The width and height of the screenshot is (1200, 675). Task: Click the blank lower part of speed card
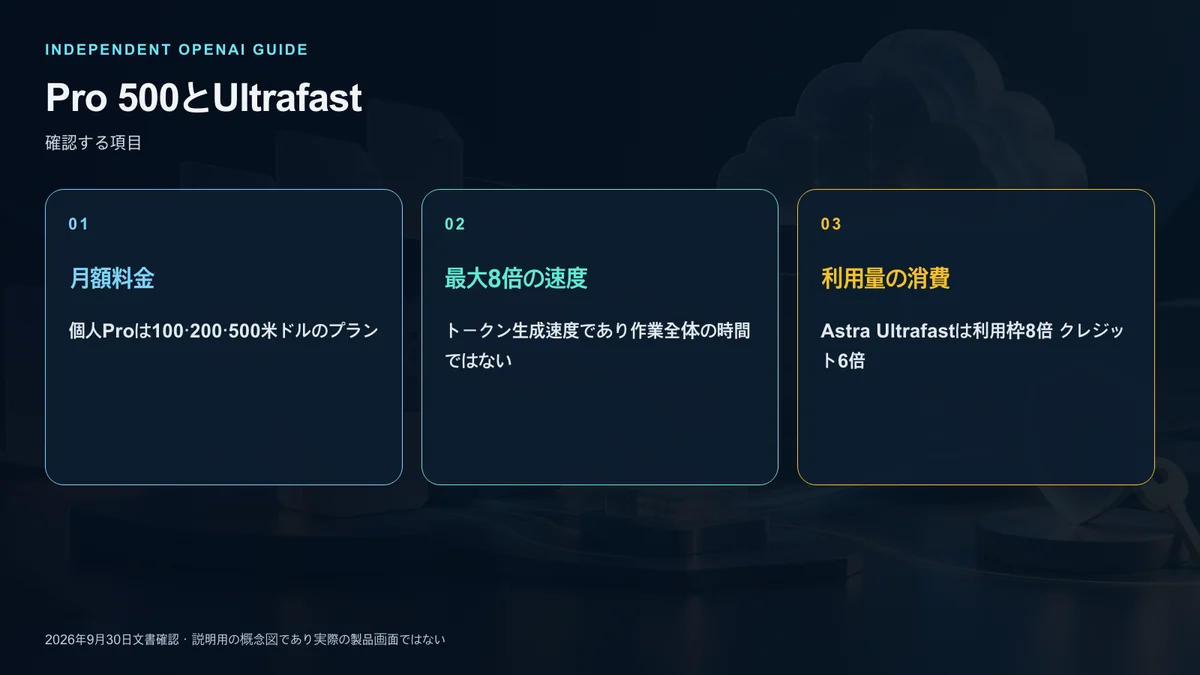[x=600, y=430]
